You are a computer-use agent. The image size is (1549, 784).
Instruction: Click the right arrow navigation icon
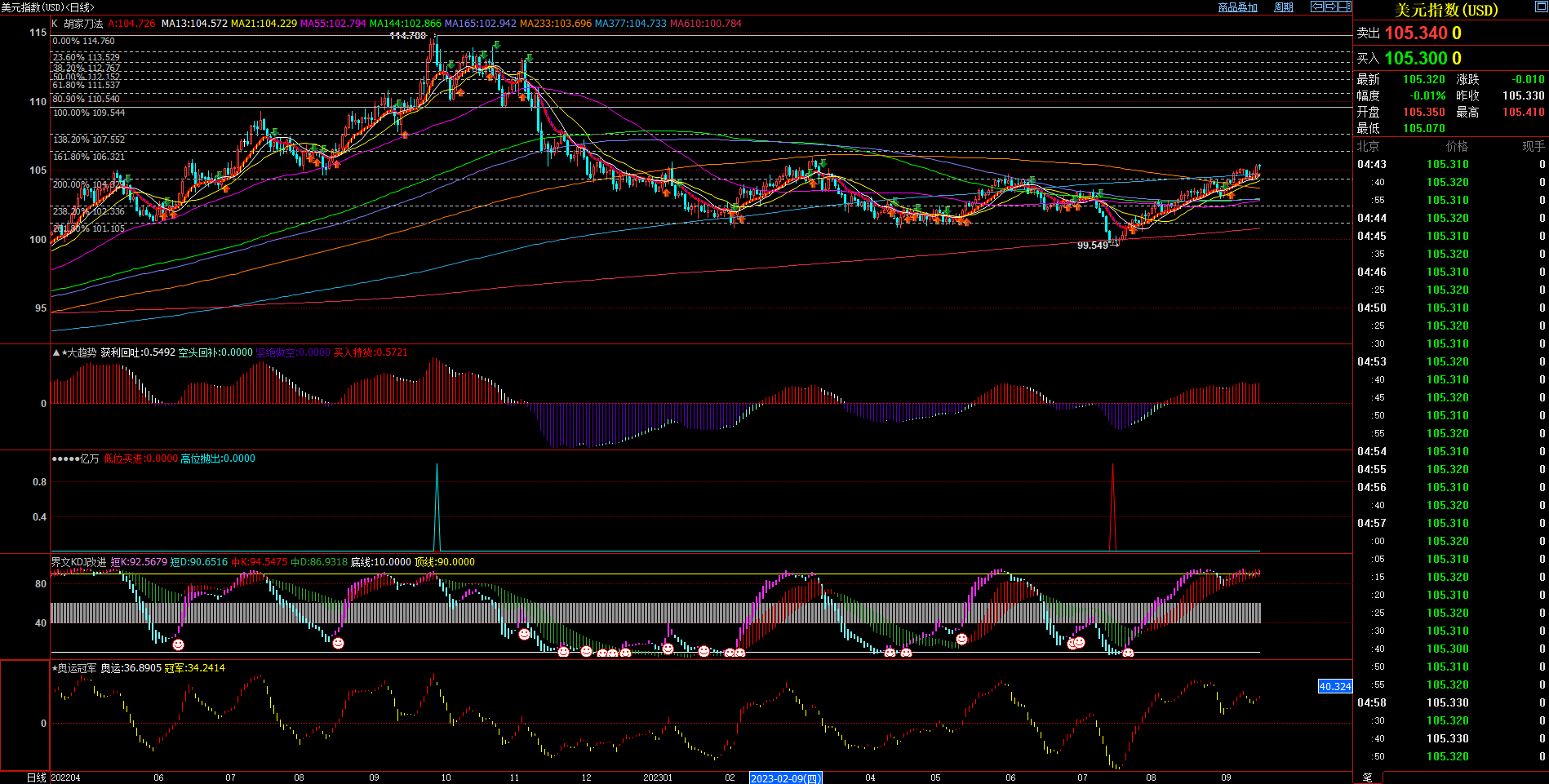(x=1330, y=7)
